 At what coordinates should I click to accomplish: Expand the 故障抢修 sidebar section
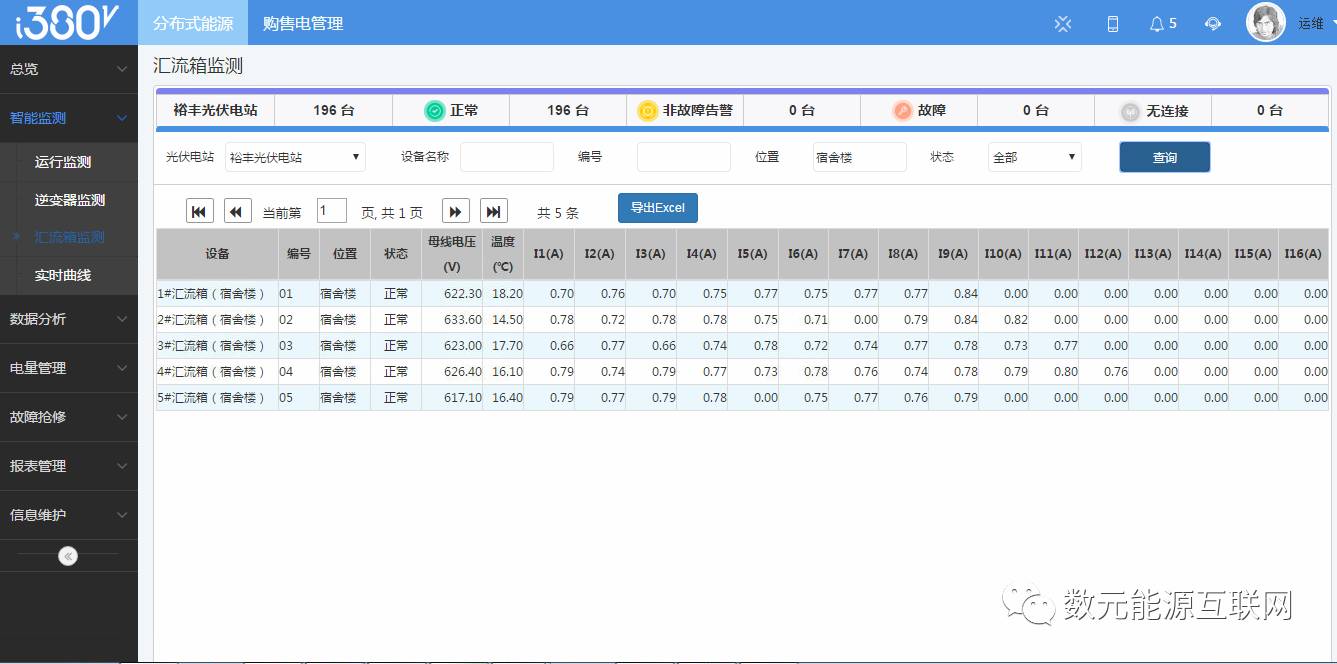click(68, 417)
